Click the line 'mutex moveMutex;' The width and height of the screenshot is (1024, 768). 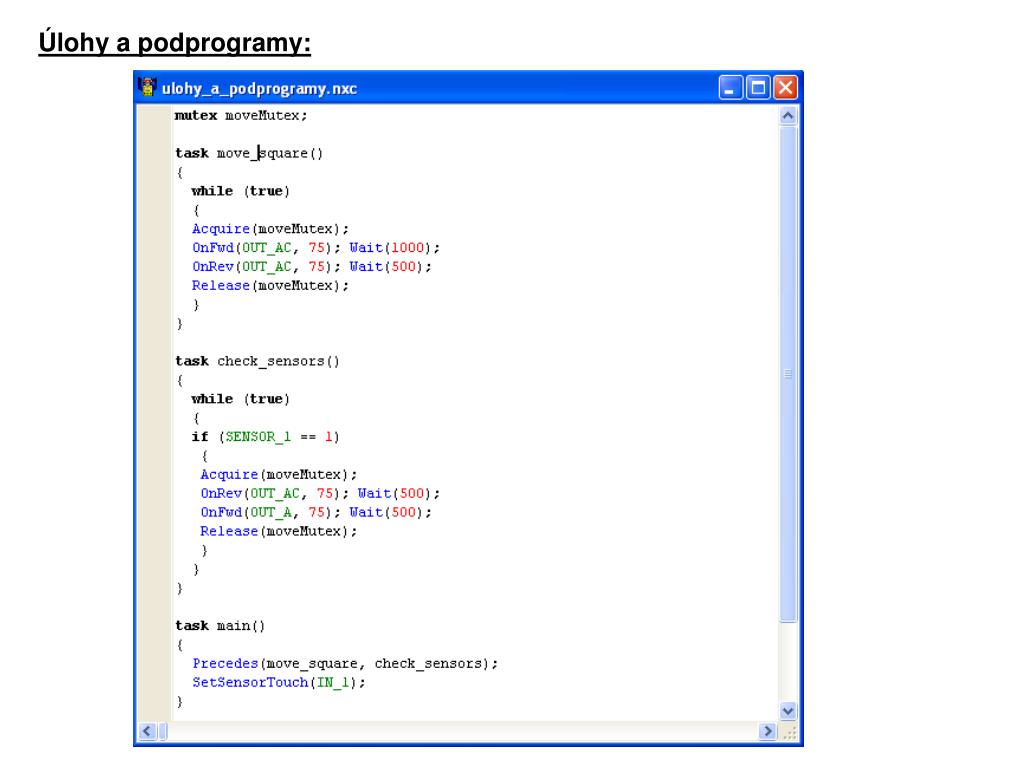[x=241, y=116]
